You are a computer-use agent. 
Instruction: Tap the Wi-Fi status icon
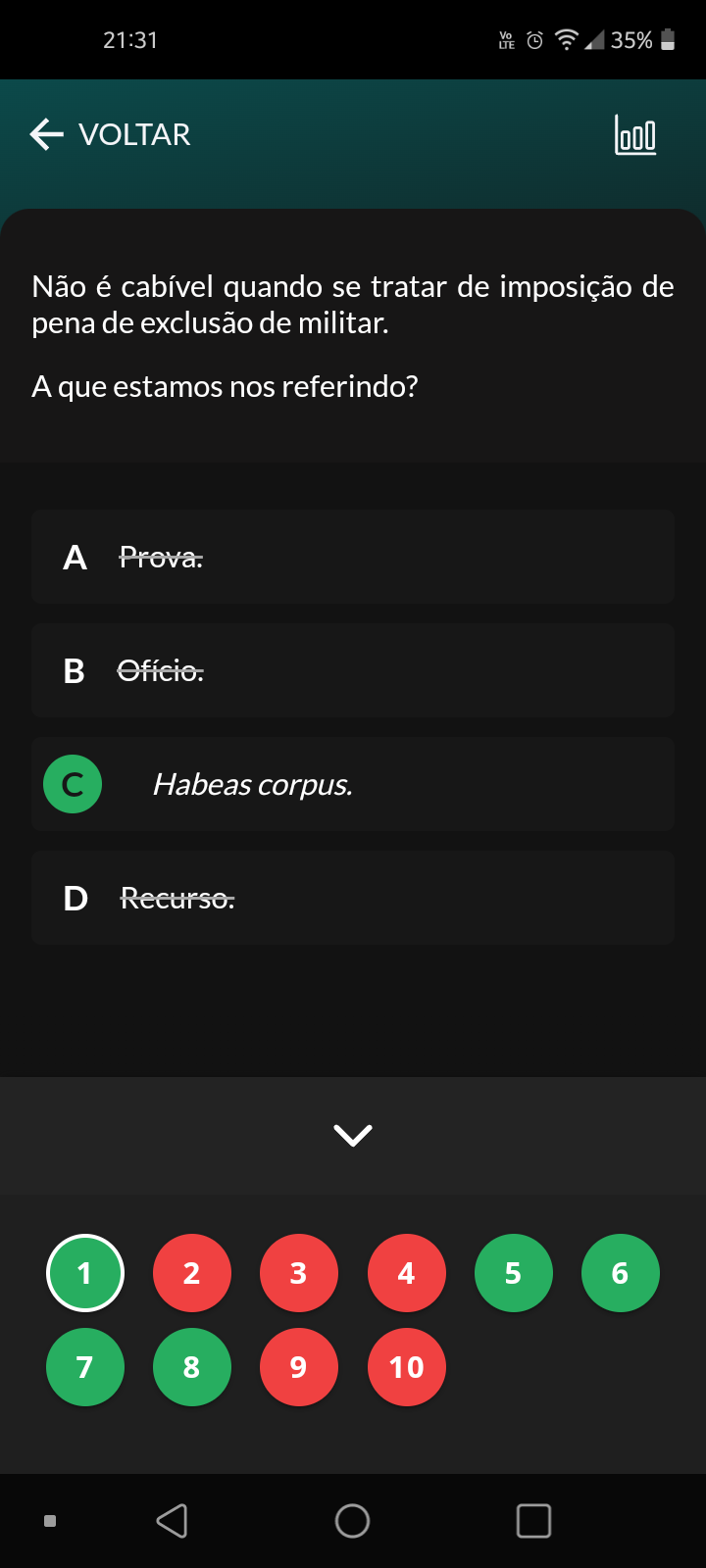[x=566, y=40]
